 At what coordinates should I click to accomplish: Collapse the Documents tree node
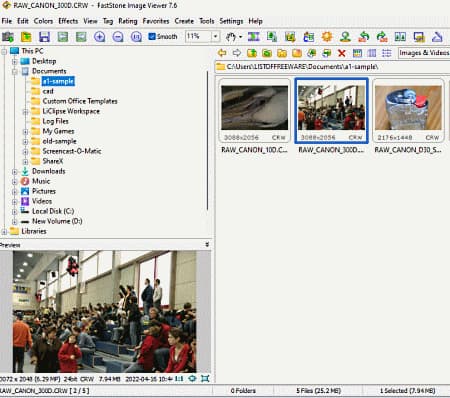(14, 71)
